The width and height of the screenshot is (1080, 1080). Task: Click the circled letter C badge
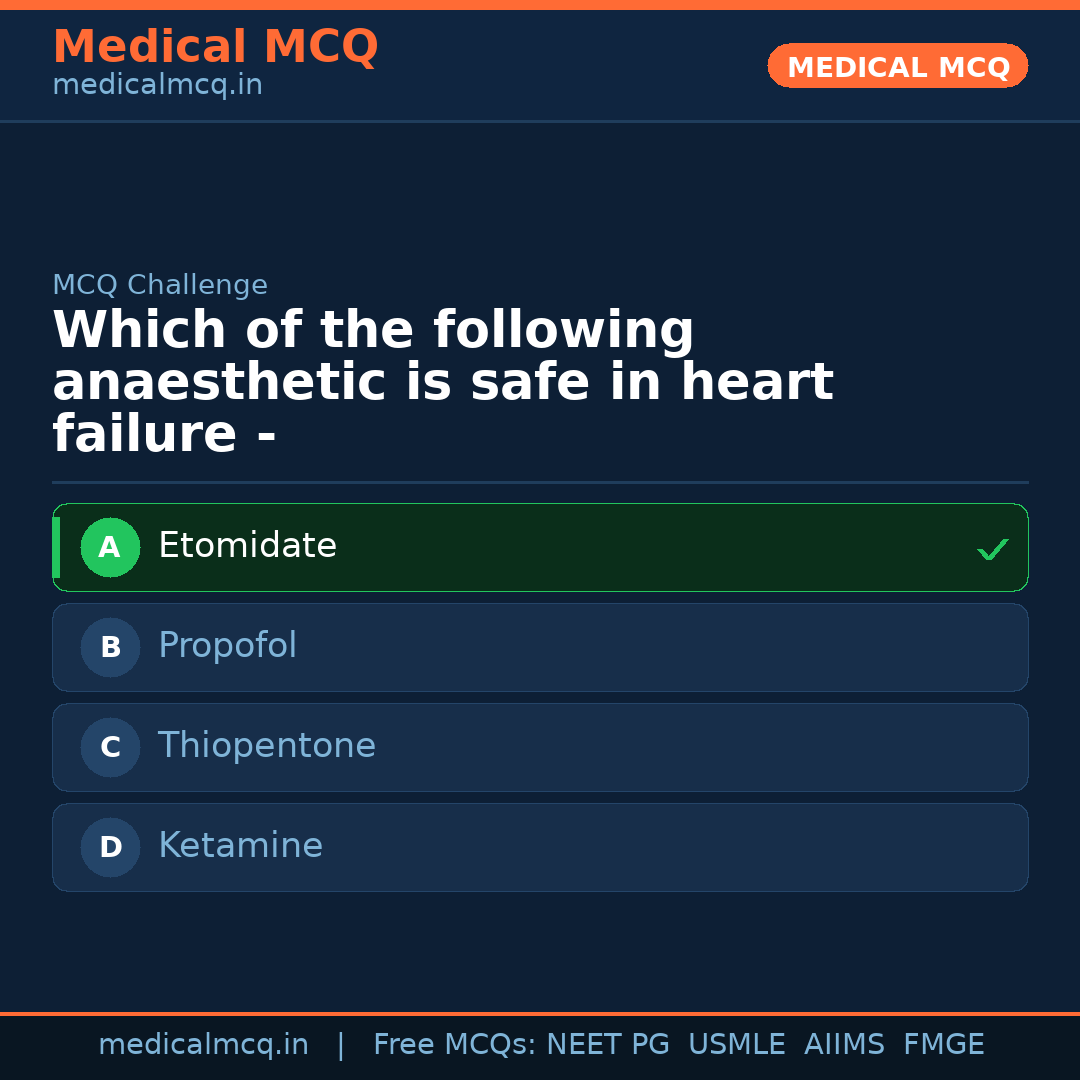click(110, 747)
